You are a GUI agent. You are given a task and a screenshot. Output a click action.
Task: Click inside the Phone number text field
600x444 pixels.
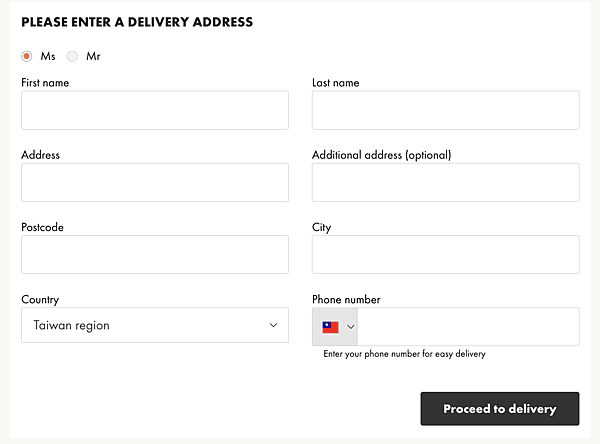pyautogui.click(x=468, y=327)
